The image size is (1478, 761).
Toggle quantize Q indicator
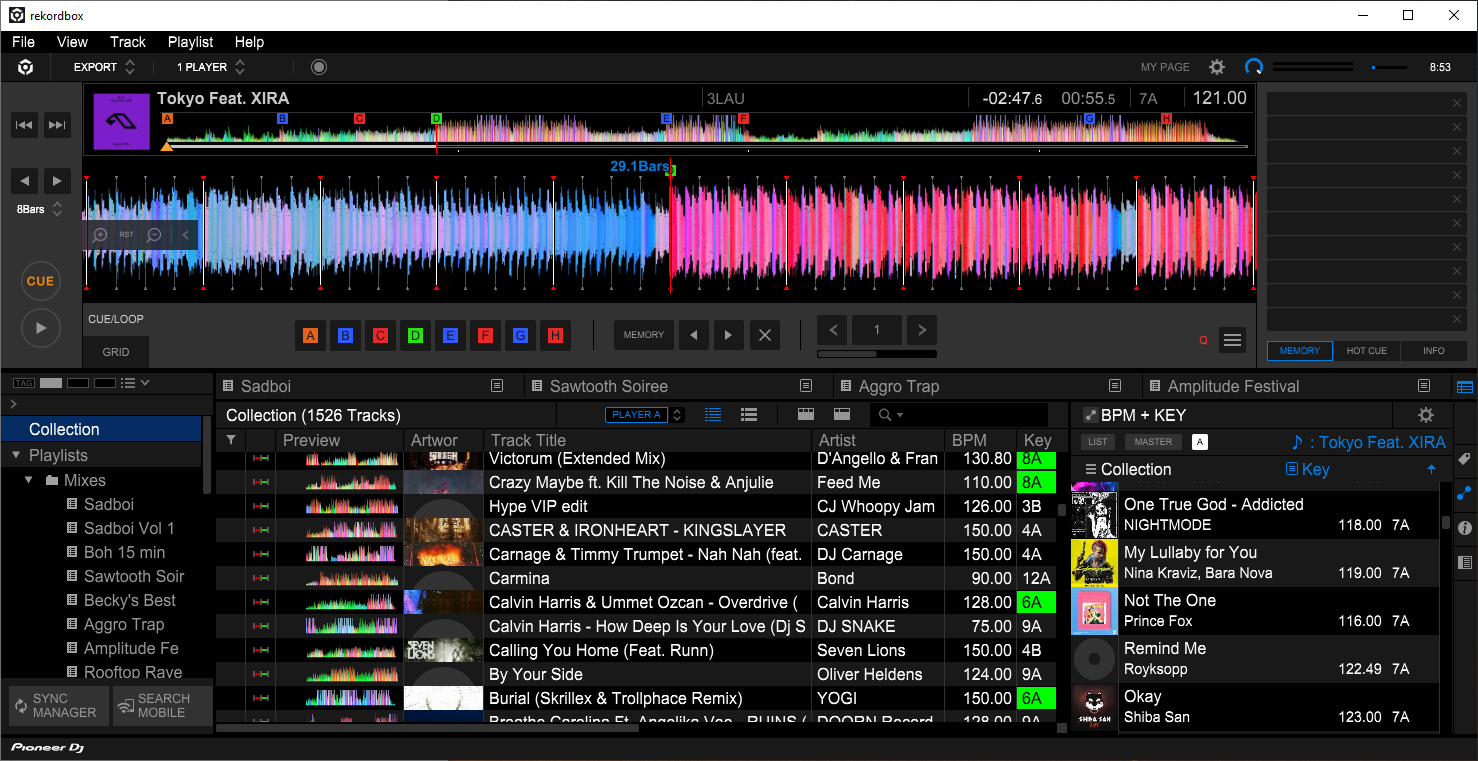[1204, 341]
